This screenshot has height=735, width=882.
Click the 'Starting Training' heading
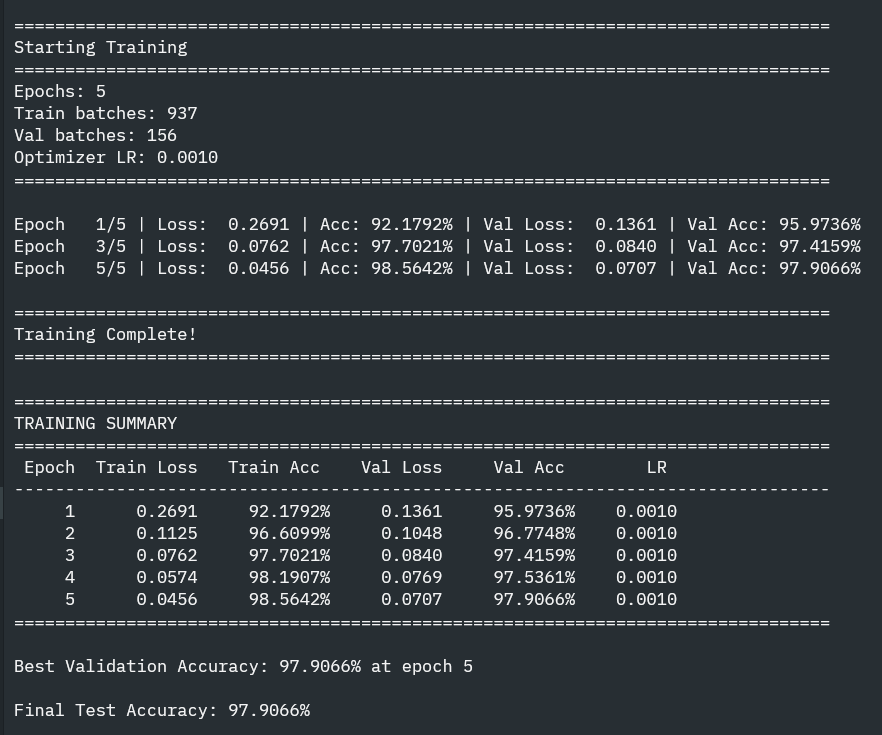pyautogui.click(x=101, y=48)
